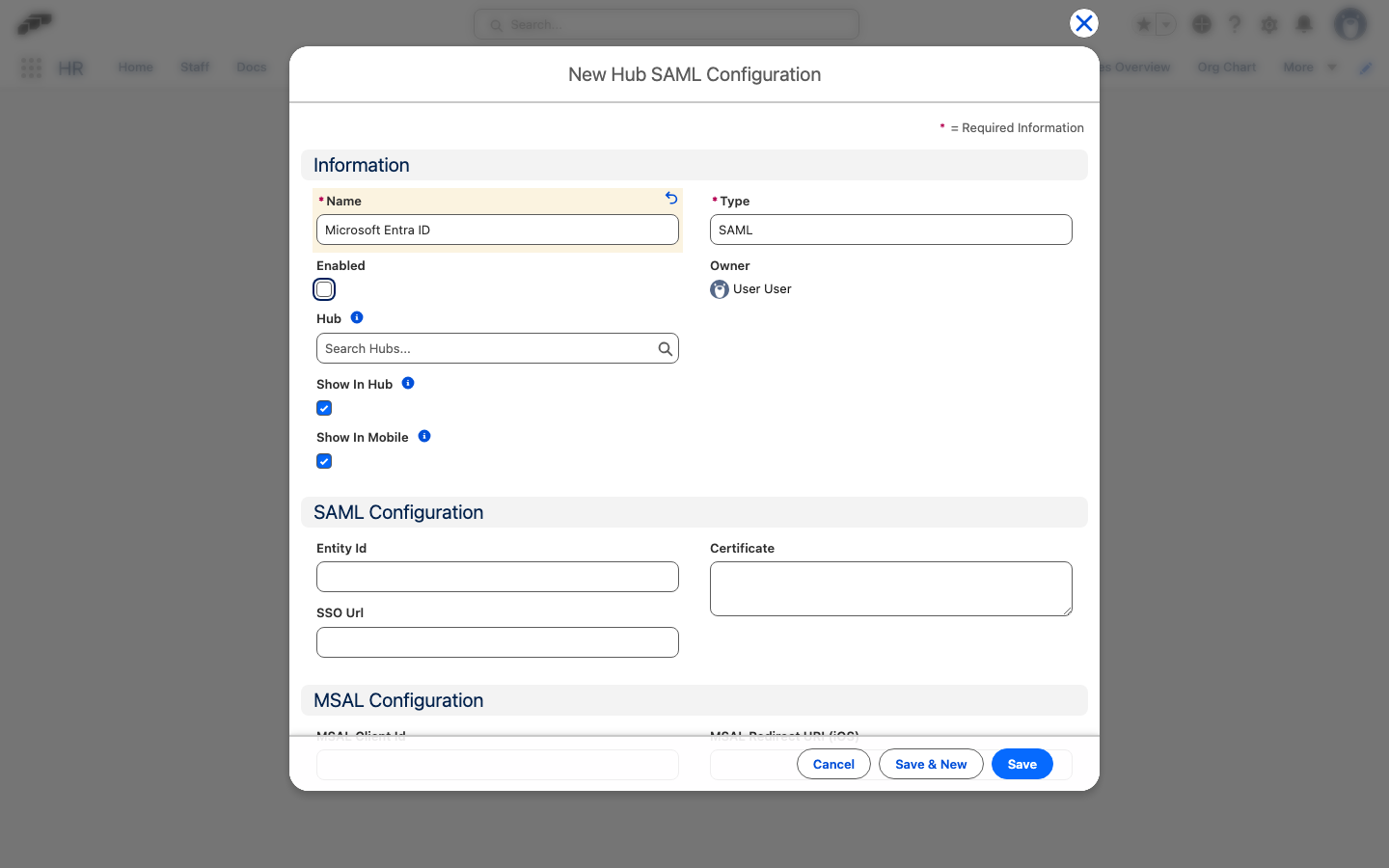Click the Cancel button
The image size is (1389, 868).
pyautogui.click(x=833, y=764)
